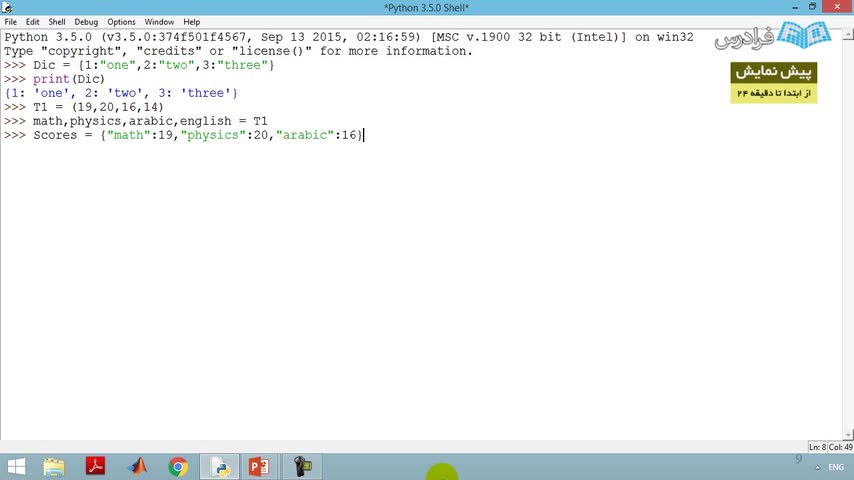854x480 pixels.
Task: Open File Explorer from the taskbar
Action: click(54, 467)
